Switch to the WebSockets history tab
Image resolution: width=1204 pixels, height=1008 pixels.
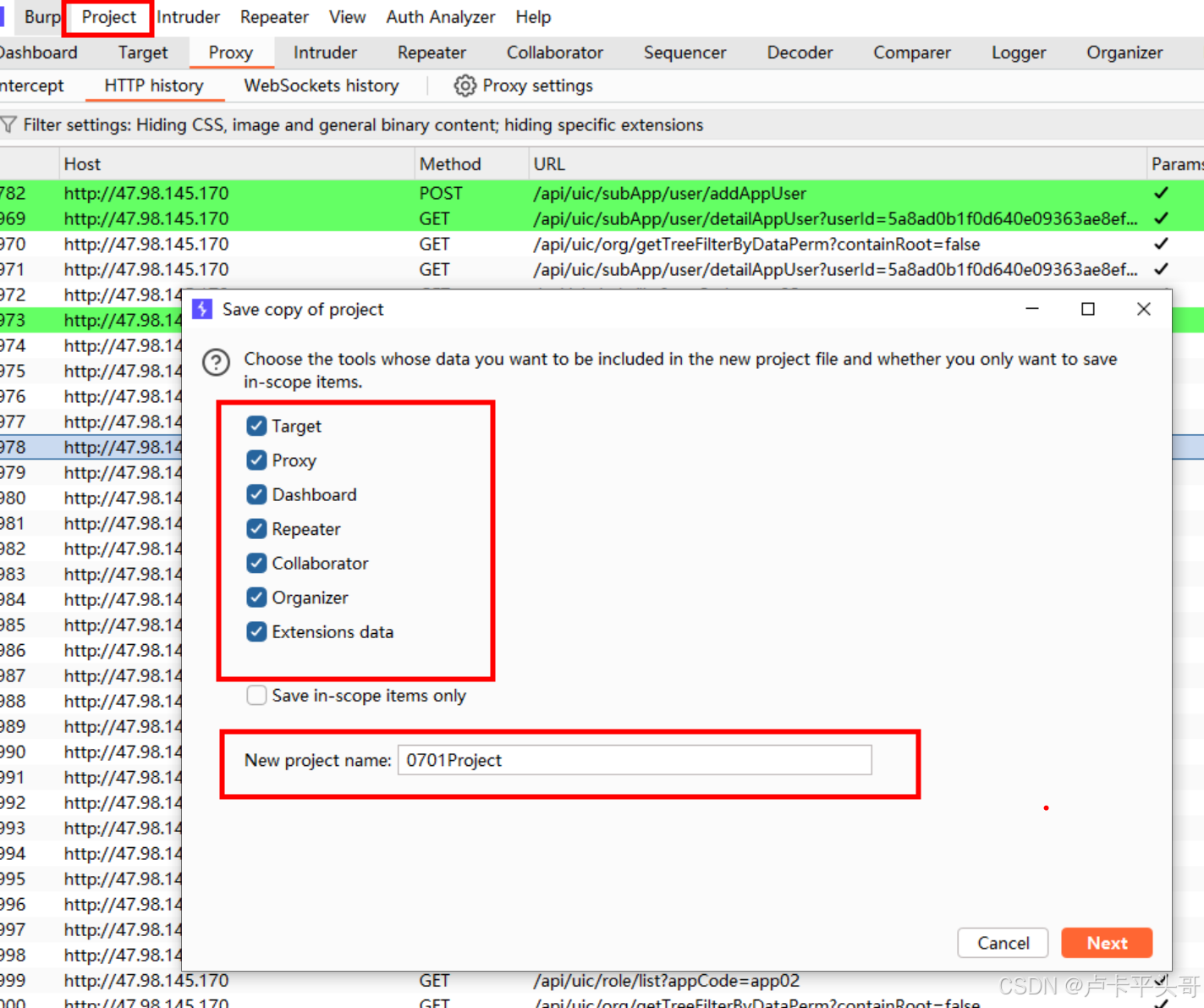coord(321,85)
